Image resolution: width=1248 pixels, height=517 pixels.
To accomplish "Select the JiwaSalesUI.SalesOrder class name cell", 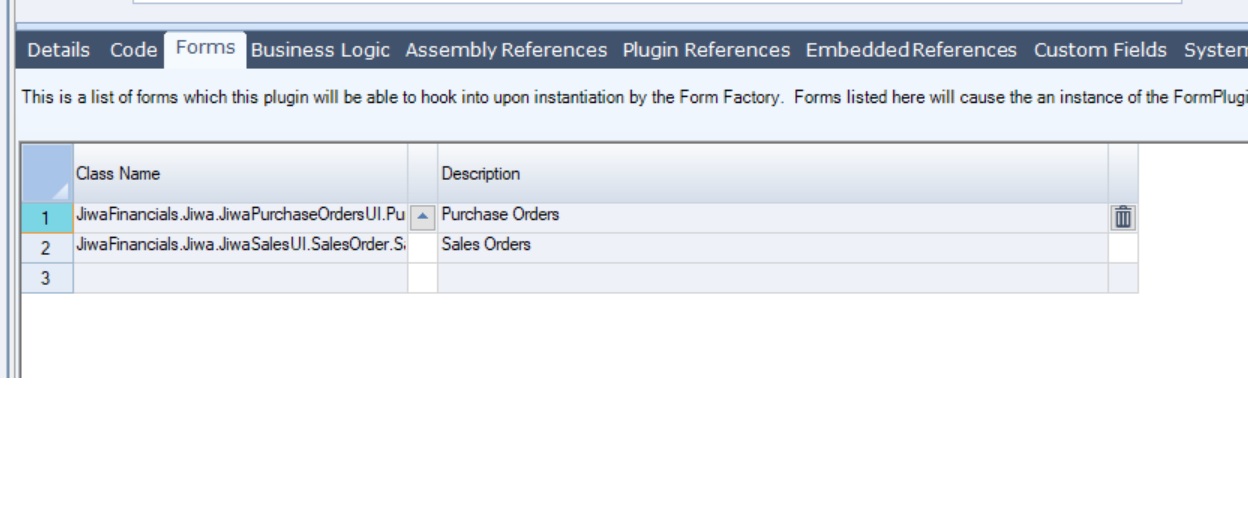I will pyautogui.click(x=240, y=247).
